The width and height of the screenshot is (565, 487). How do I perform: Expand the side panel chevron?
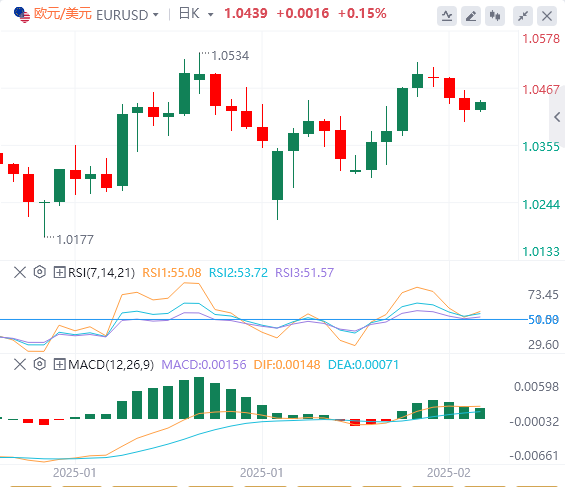pos(557,117)
